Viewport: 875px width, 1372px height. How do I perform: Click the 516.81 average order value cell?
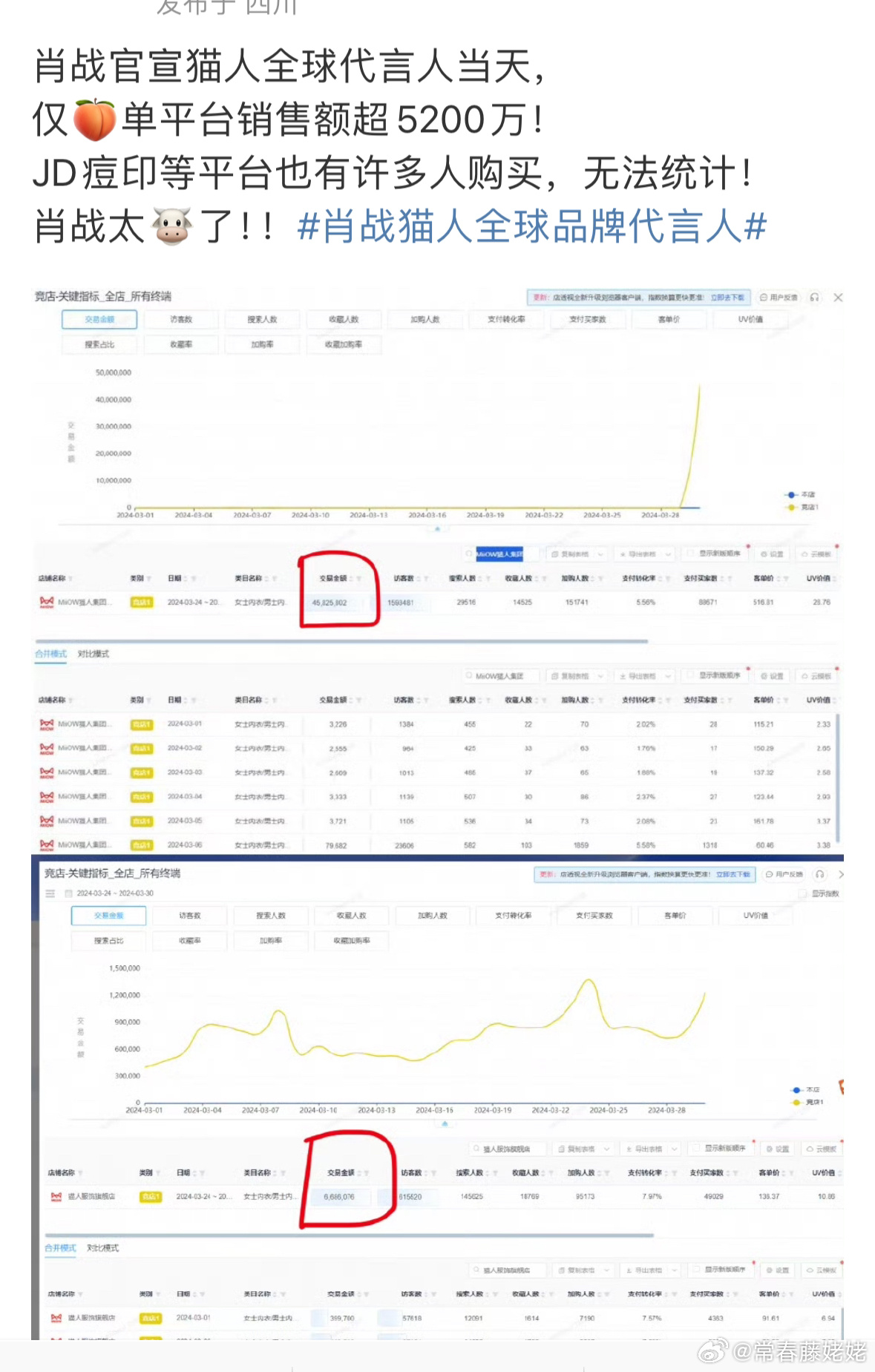coord(764,603)
